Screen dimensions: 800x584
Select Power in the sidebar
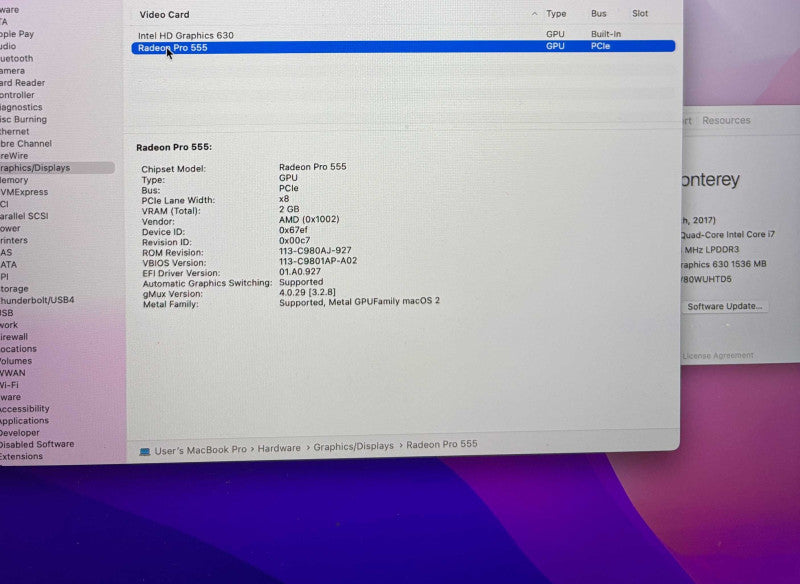pos(10,228)
